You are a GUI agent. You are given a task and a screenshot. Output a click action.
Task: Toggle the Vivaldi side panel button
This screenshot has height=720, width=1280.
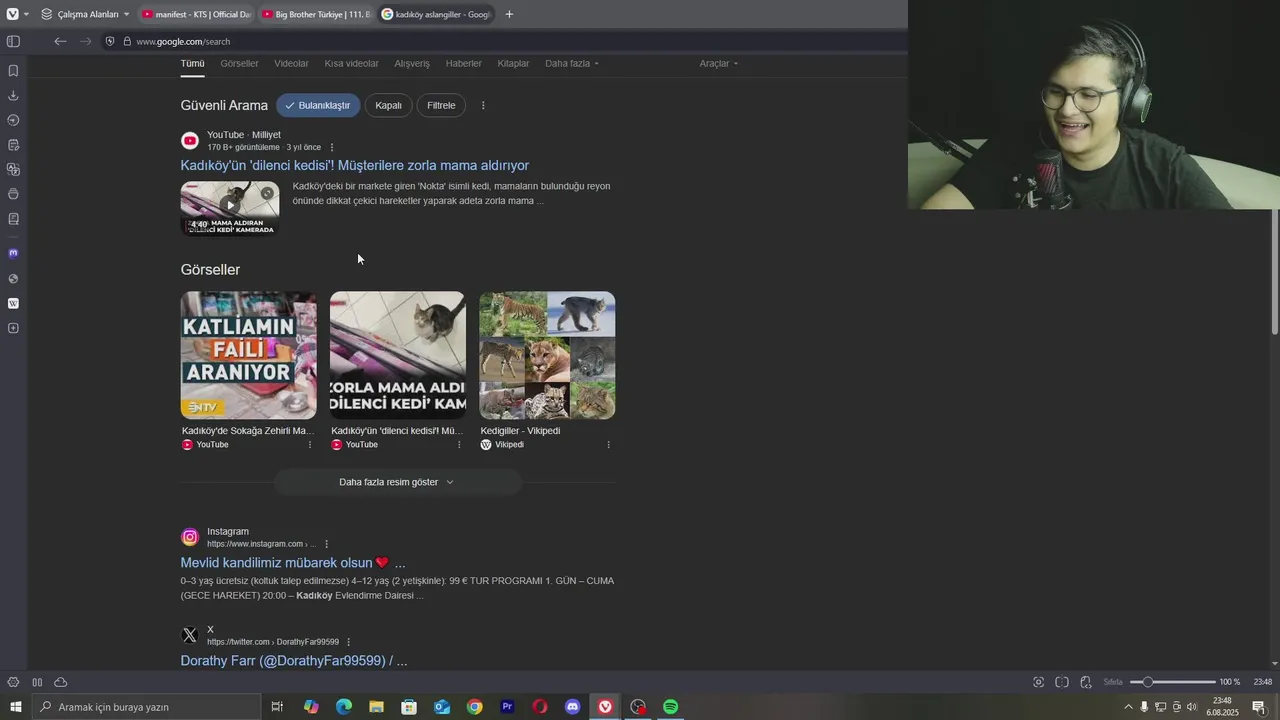pos(13,41)
